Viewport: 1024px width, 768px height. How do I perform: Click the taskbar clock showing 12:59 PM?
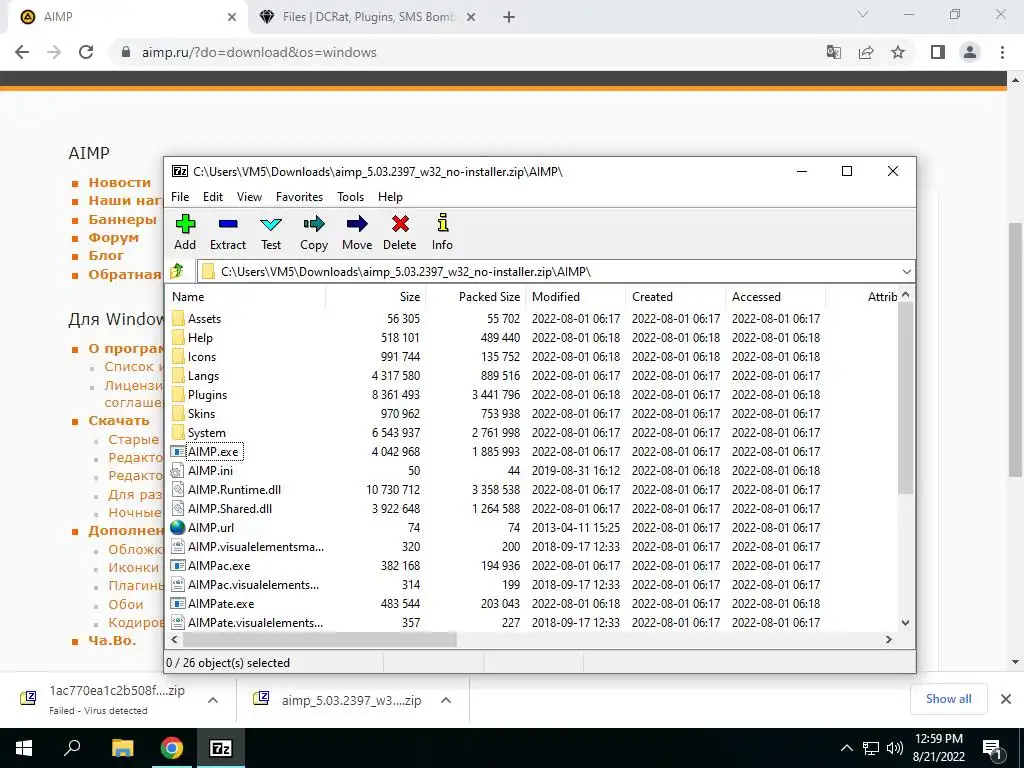(938, 748)
